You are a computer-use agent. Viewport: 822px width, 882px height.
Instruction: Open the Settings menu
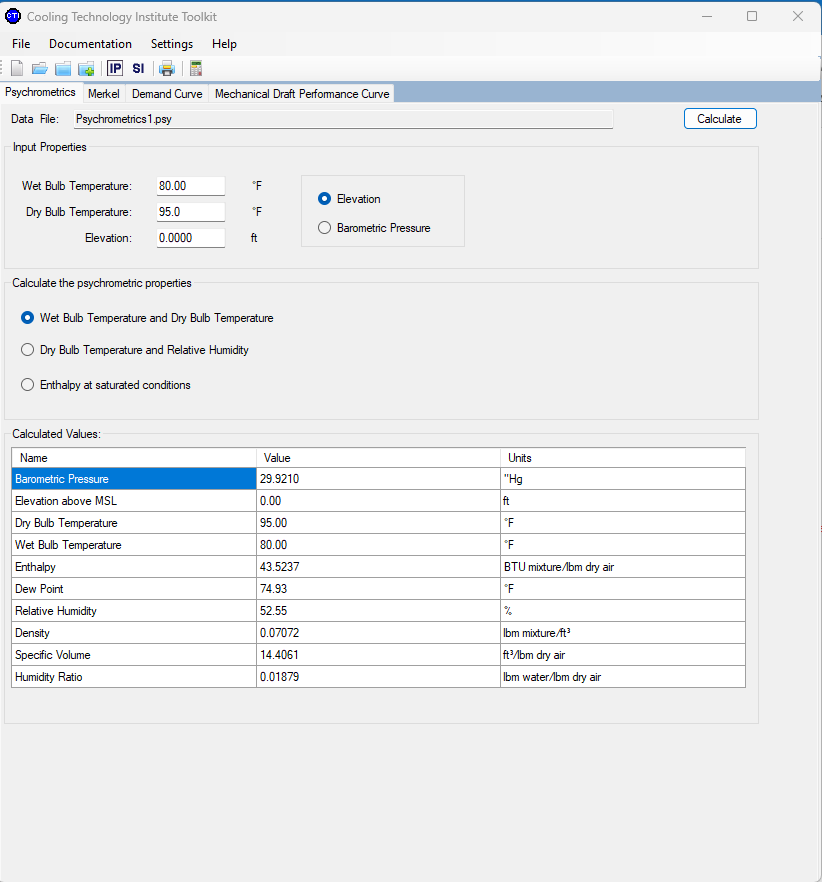(x=172, y=44)
